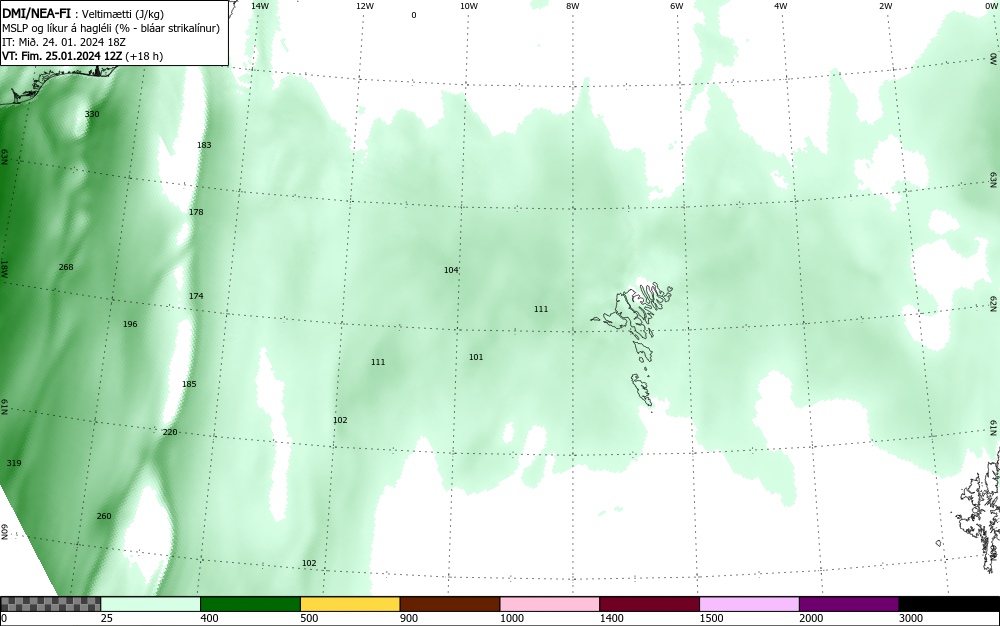The width and height of the screenshot is (1000, 626).
Task: Click the 319 value on the map
Action: pos(13,463)
